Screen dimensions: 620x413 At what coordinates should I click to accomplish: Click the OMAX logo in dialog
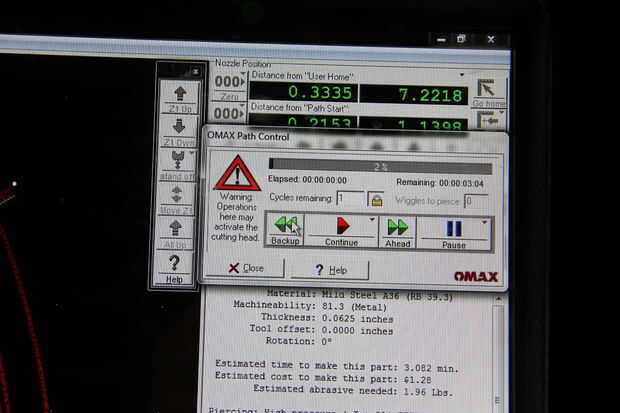[476, 277]
